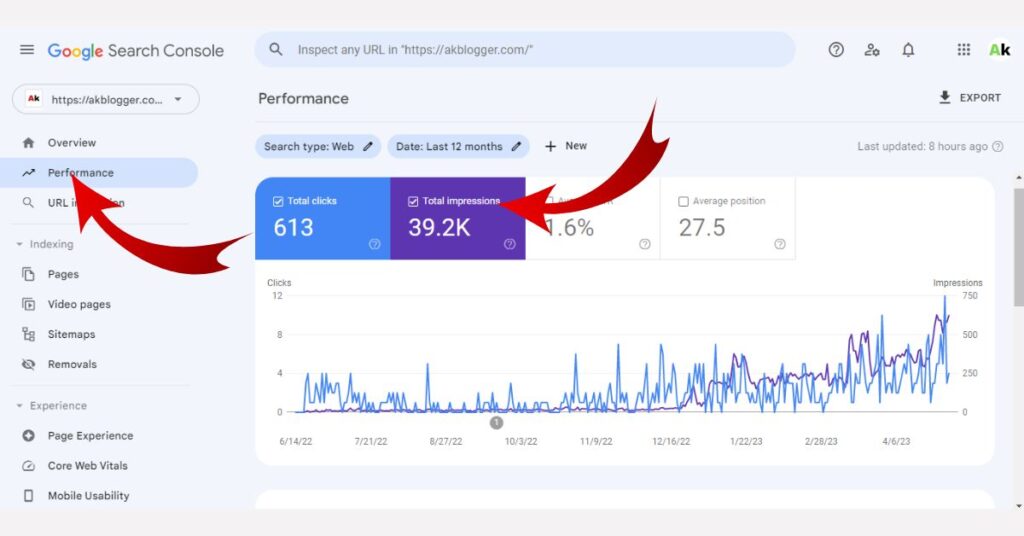The width and height of the screenshot is (1024, 536).
Task: Enable the Average position checkbox
Action: coord(683,202)
